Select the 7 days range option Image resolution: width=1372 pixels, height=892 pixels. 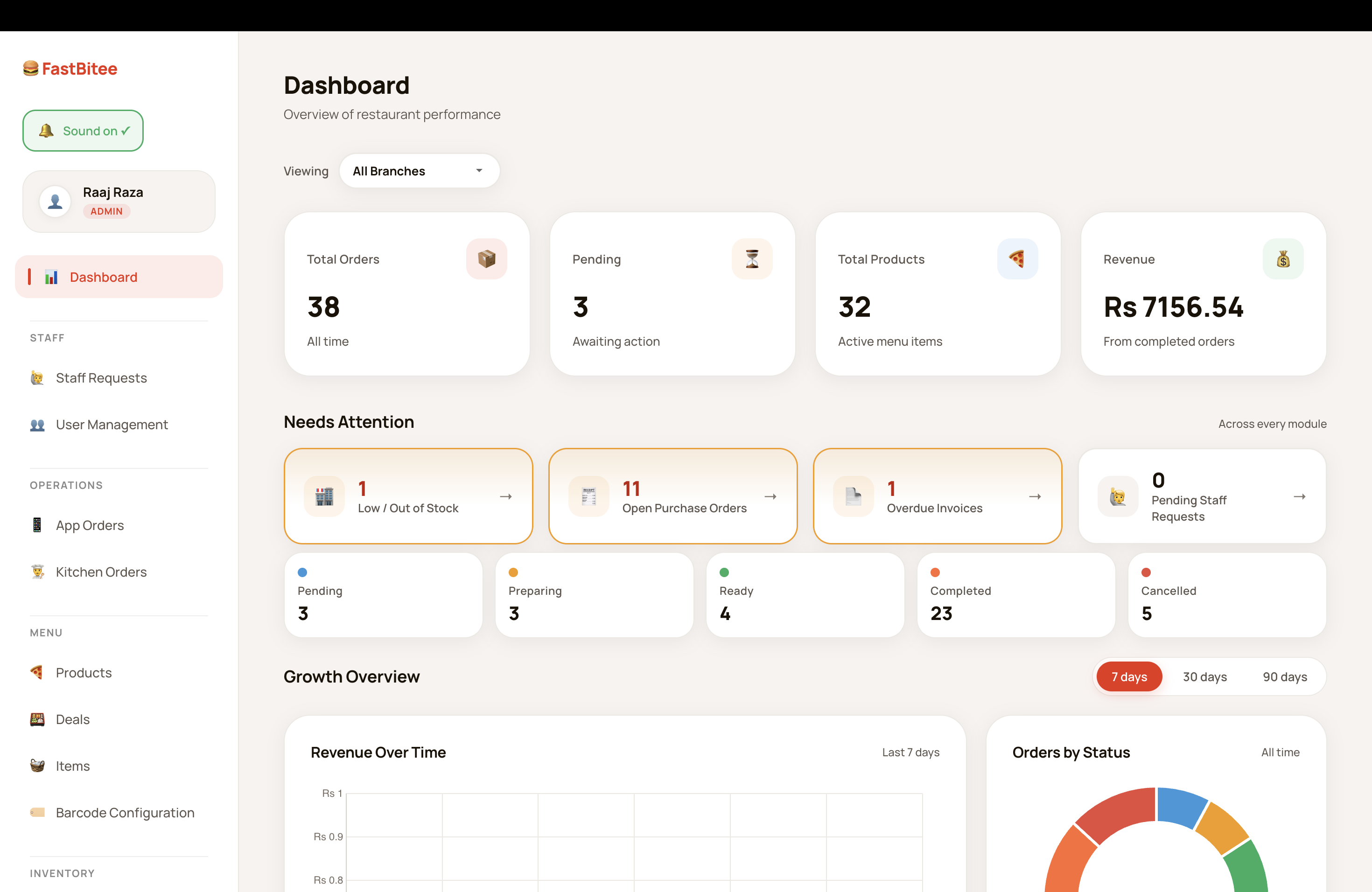[x=1129, y=676]
